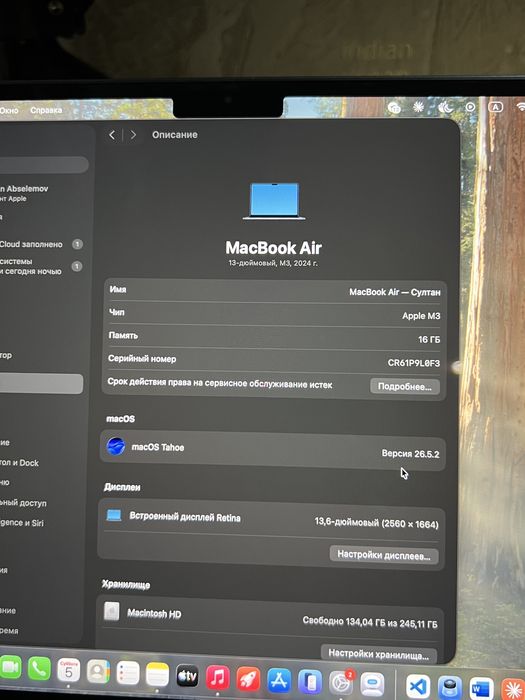Click the Подробнее… button
Image resolution: width=525 pixels, height=700 pixels.
coord(404,387)
